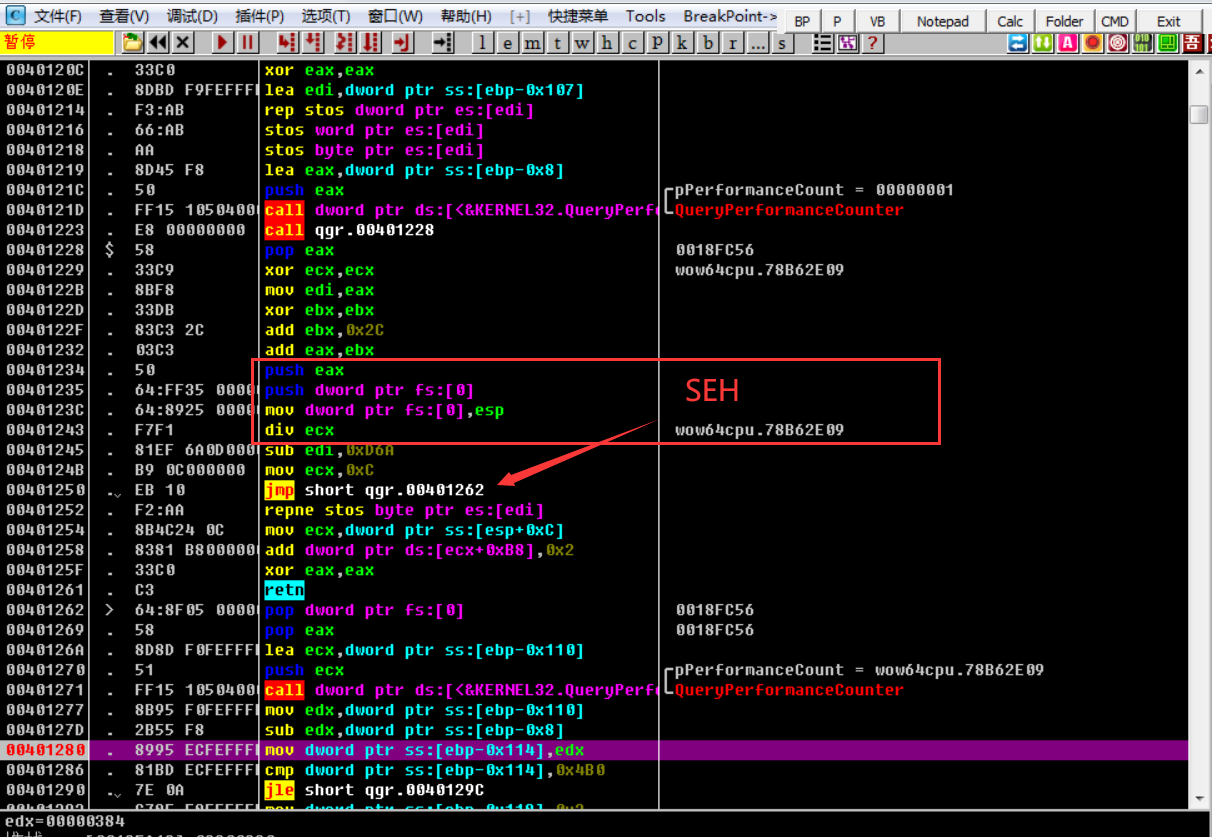The width and height of the screenshot is (1212, 837).
Task: Click the VB button
Action: [x=877, y=21]
